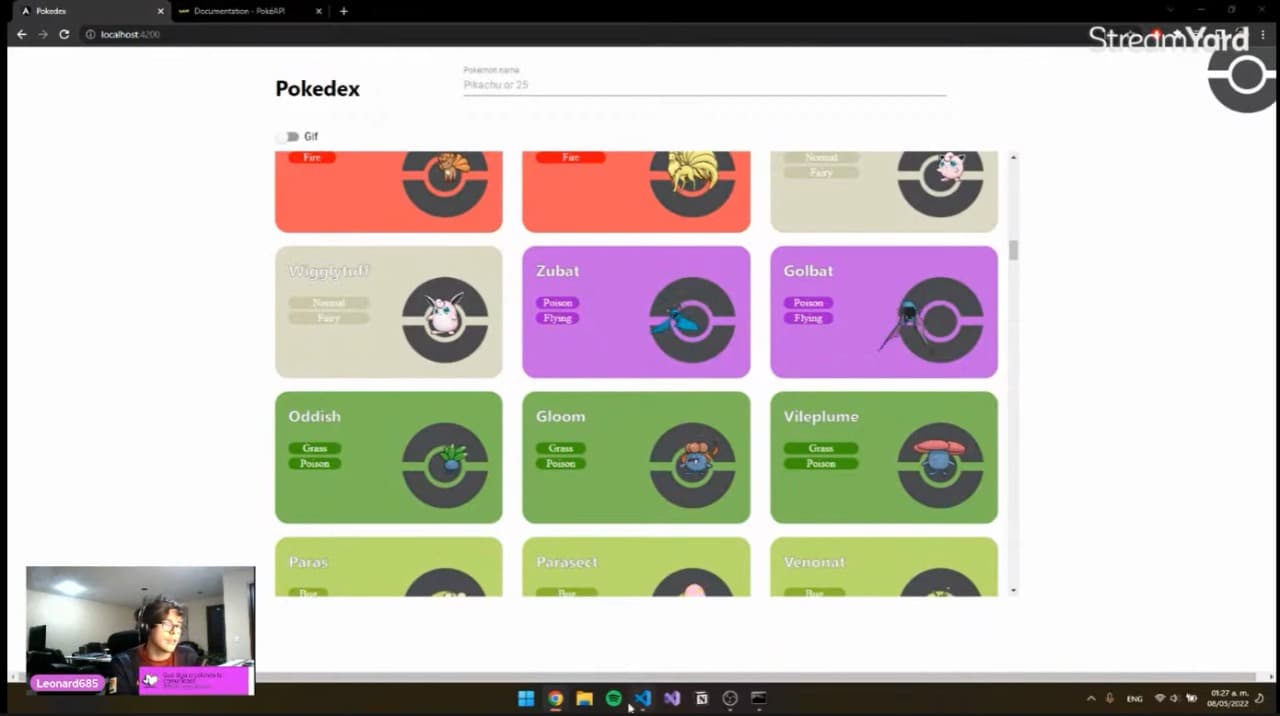Open Chrome from the taskbar

click(x=555, y=699)
